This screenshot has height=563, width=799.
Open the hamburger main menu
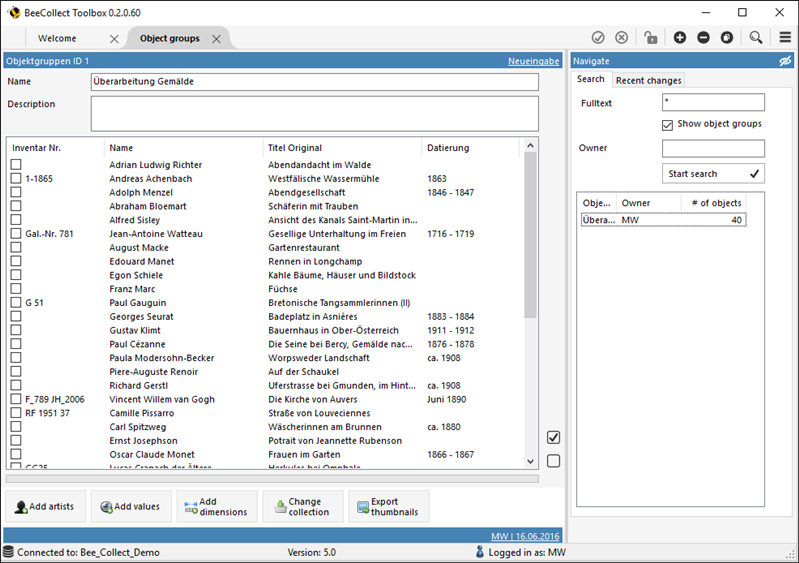[x=785, y=37]
